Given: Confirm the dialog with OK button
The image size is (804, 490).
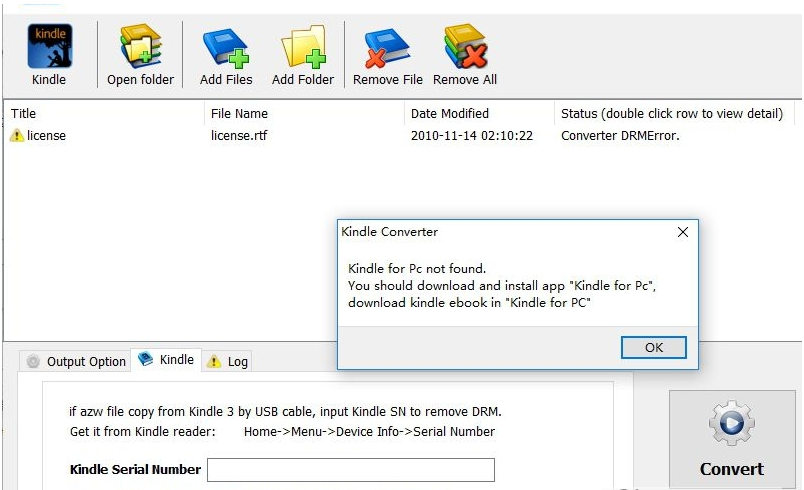Looking at the screenshot, I should pyautogui.click(x=654, y=348).
